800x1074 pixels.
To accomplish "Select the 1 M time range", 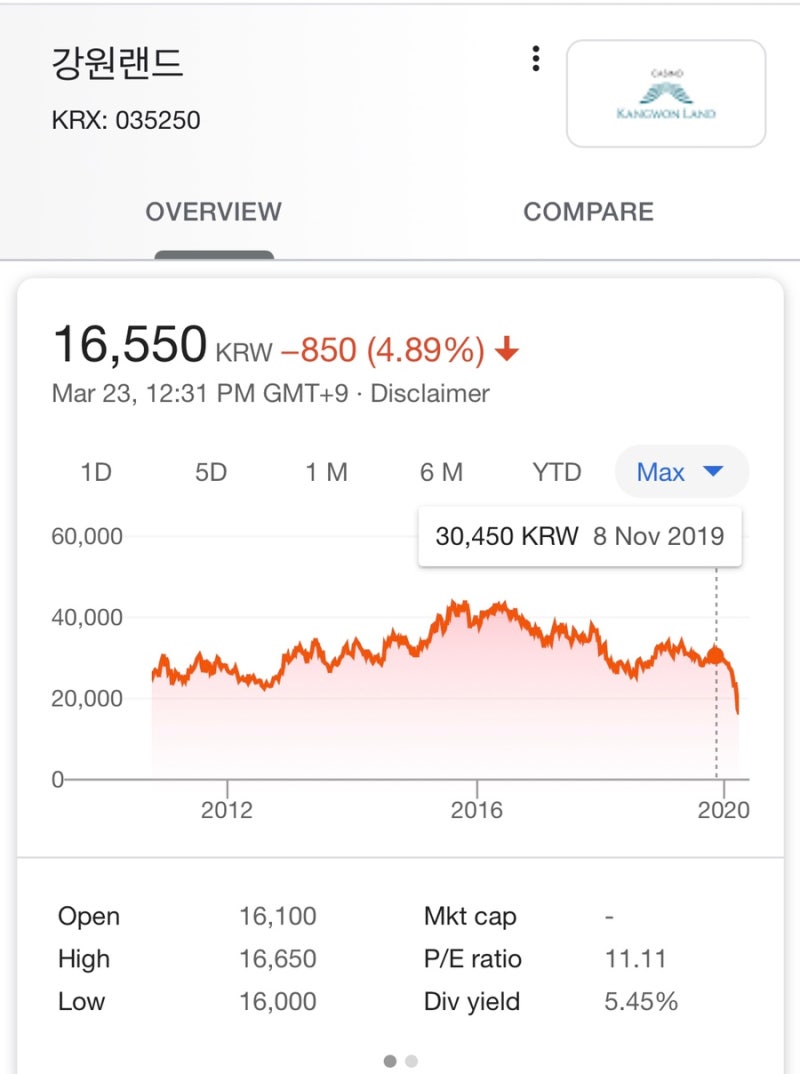I will tap(326, 472).
